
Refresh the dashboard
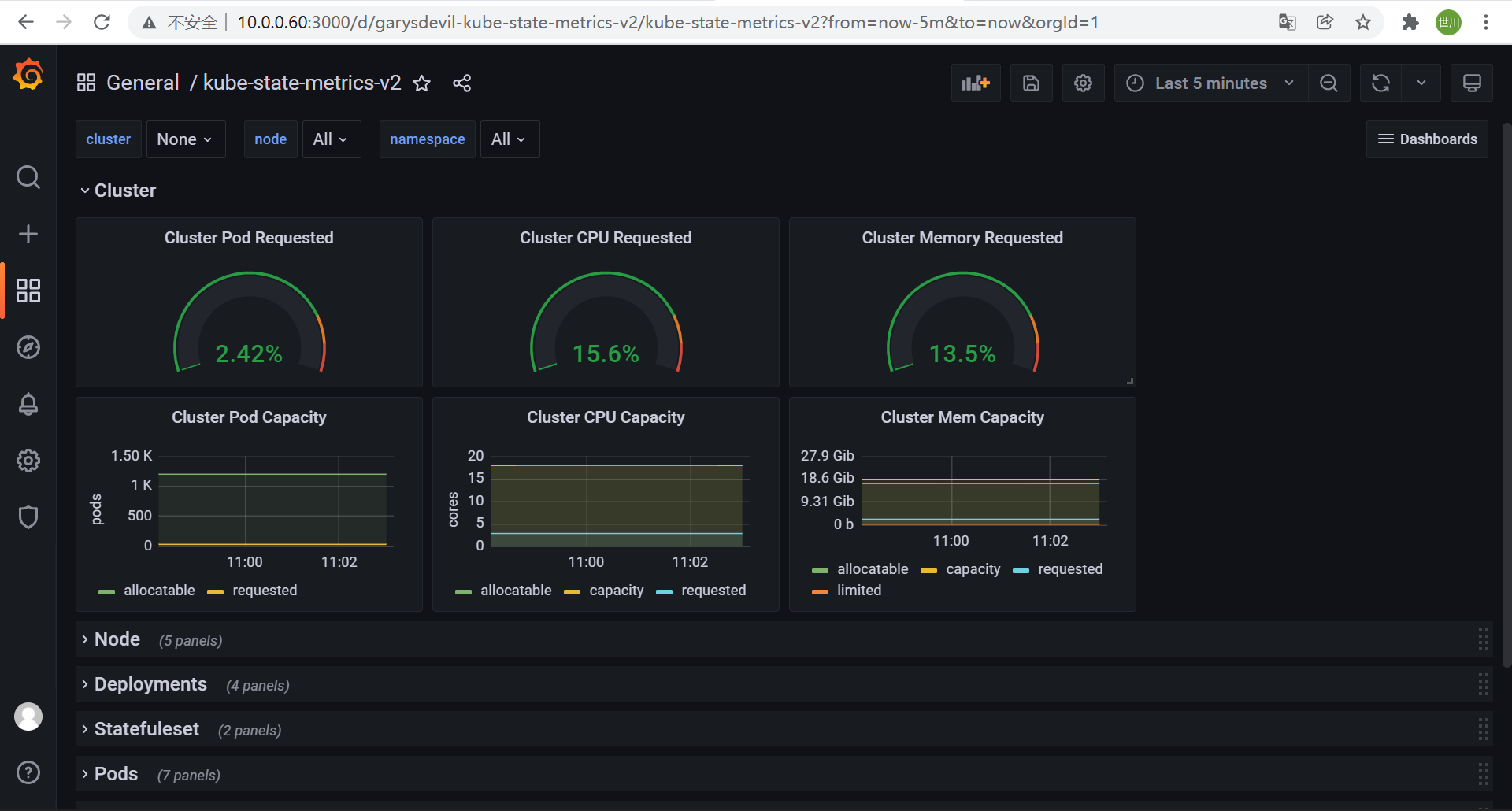[x=1380, y=83]
